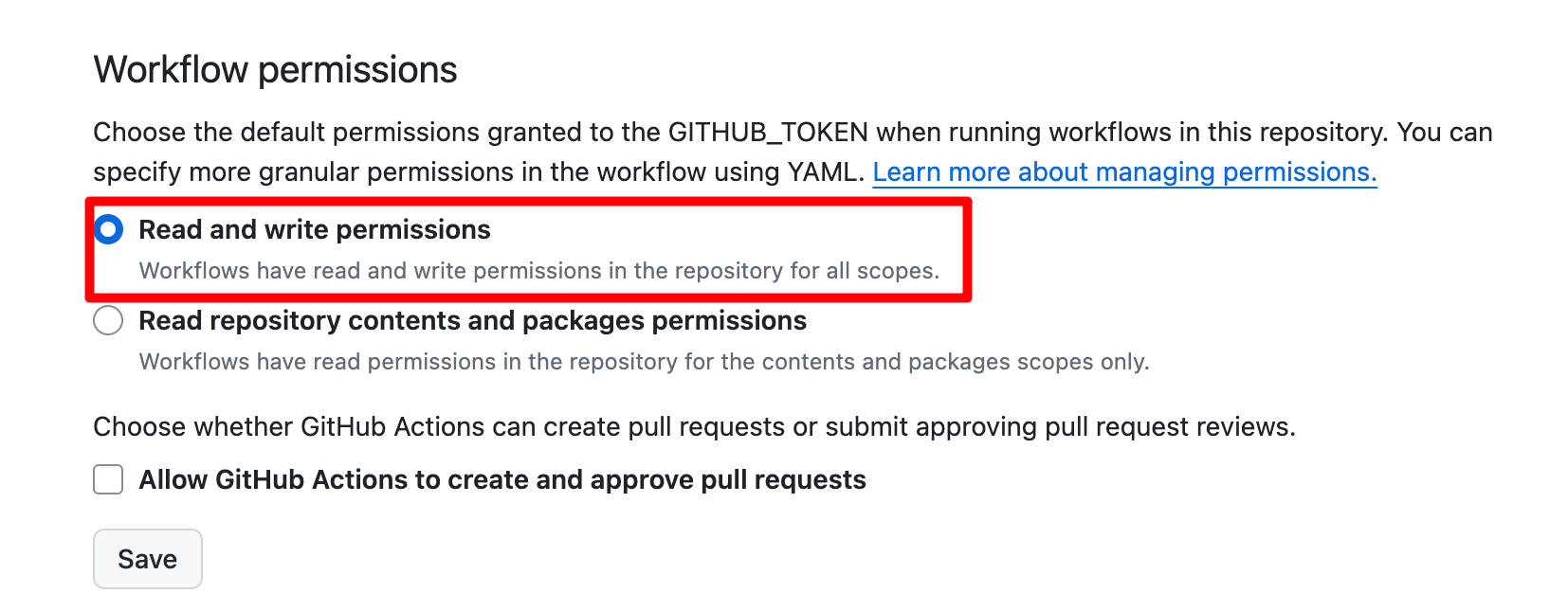Click the GITHUB_TOKEN word in the intro paragraph
The width and height of the screenshot is (1568, 593).
pyautogui.click(x=768, y=133)
